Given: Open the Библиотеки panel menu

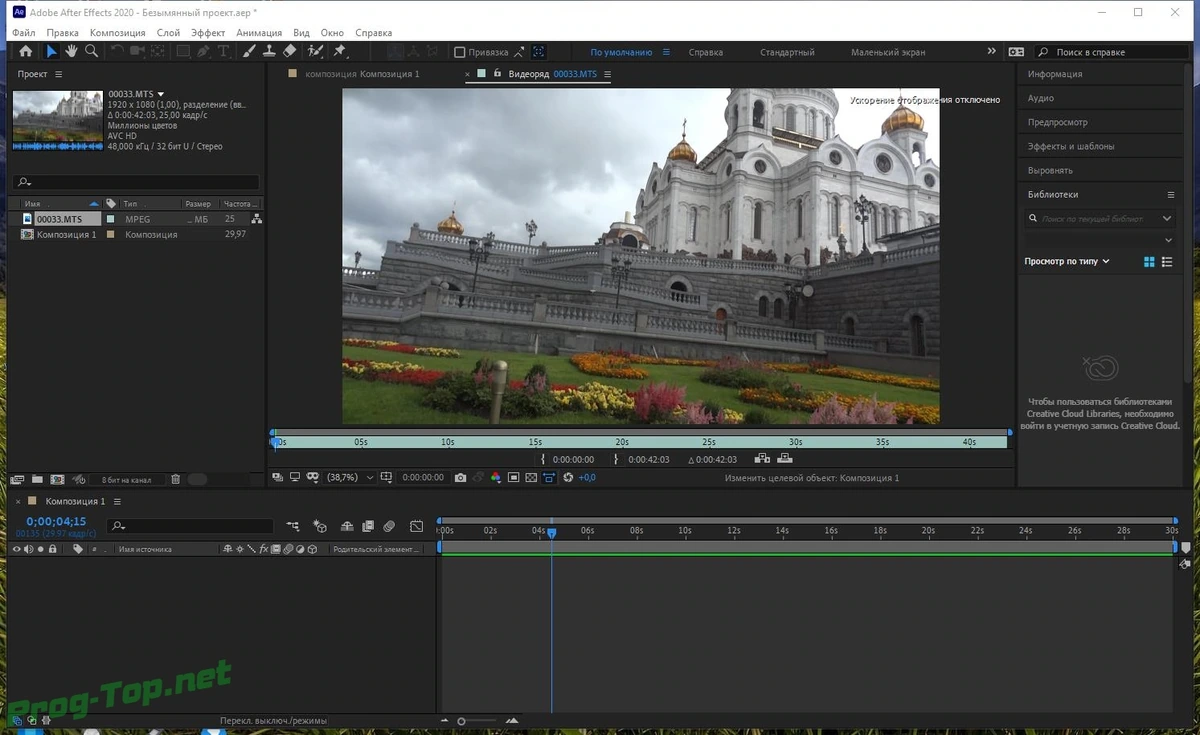Looking at the screenshot, I should coord(1171,194).
